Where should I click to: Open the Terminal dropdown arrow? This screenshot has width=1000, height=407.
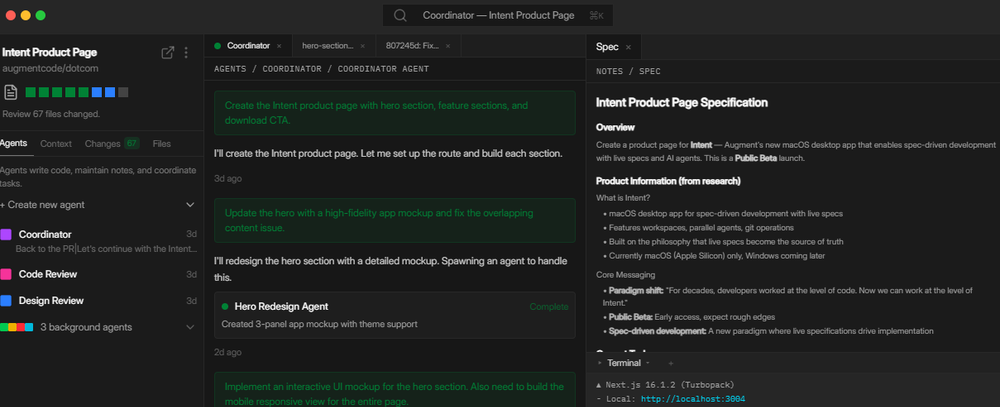click(648, 363)
